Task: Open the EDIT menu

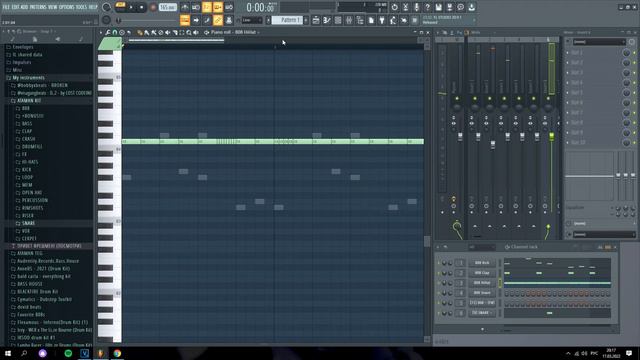Action: (x=16, y=7)
